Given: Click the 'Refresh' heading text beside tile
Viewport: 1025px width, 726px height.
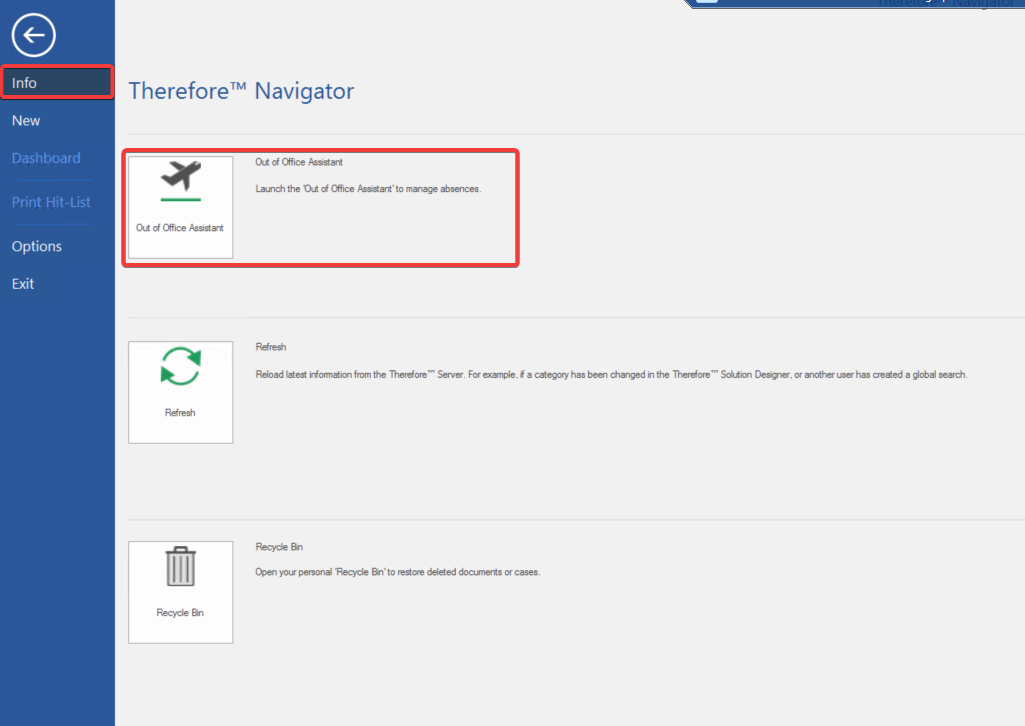Looking at the screenshot, I should click(x=271, y=347).
